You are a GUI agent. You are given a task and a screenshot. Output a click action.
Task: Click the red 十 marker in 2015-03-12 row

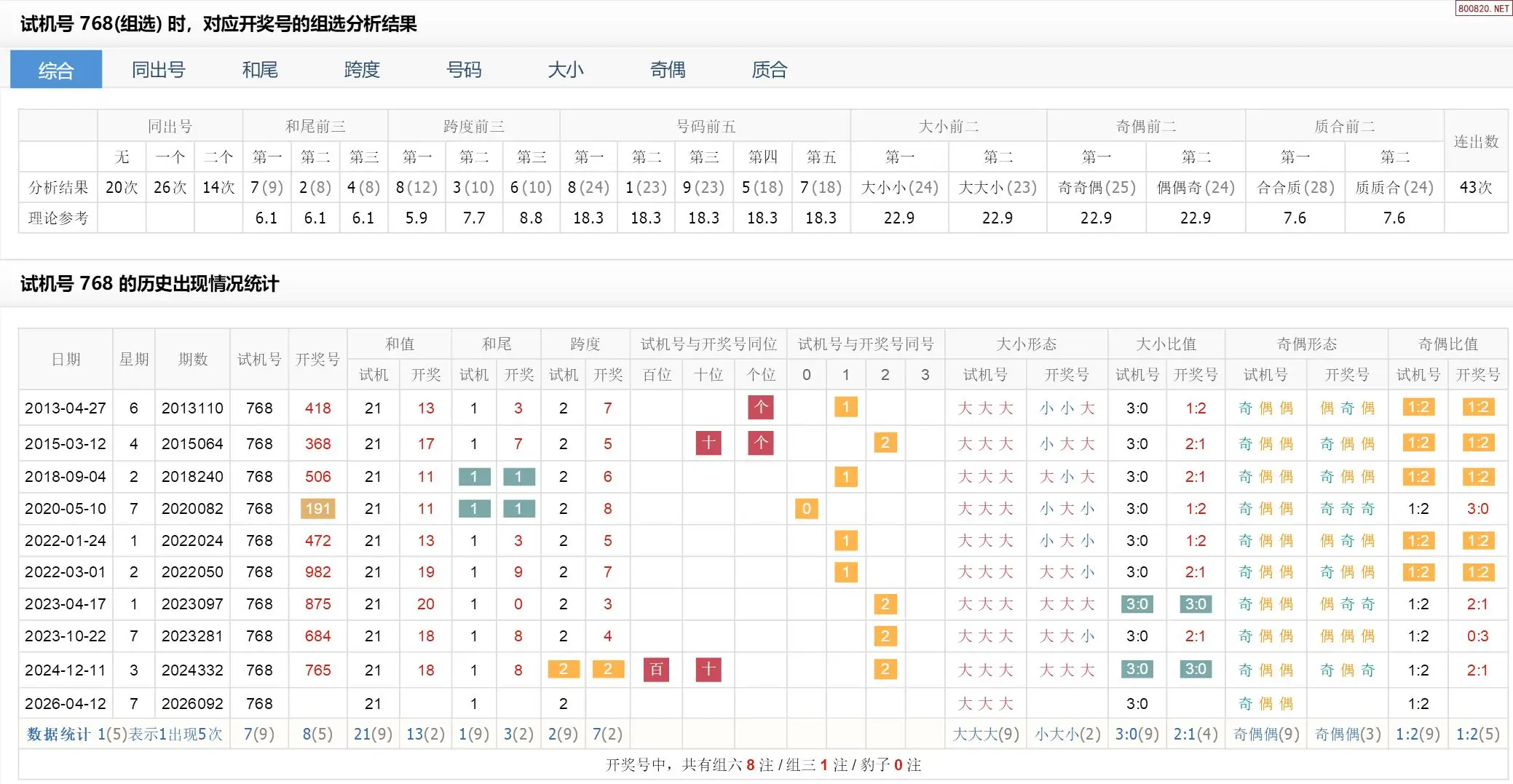click(708, 443)
